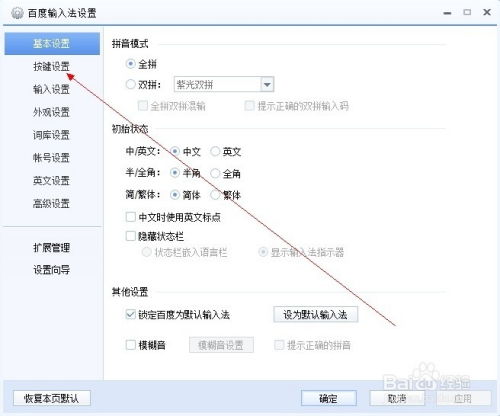Choose 繁体 traditional Chinese option

(x=215, y=195)
